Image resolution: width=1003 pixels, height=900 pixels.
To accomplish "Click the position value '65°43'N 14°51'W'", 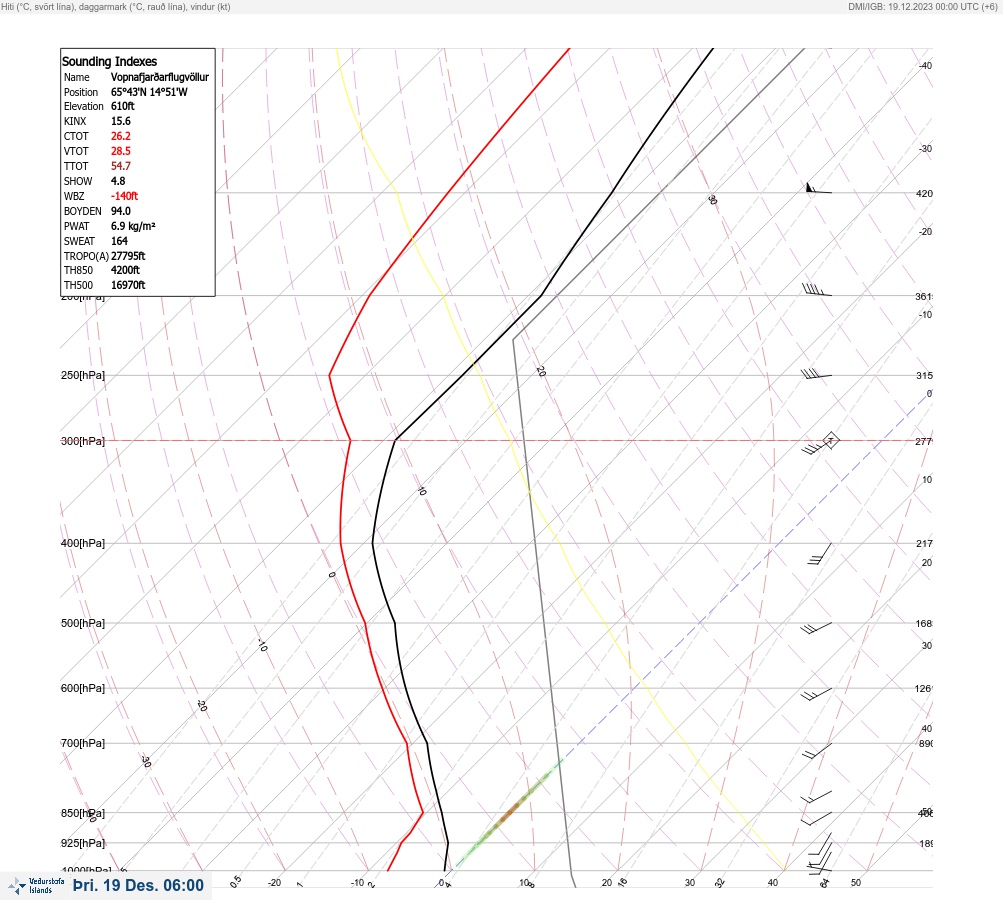I will coord(149,92).
